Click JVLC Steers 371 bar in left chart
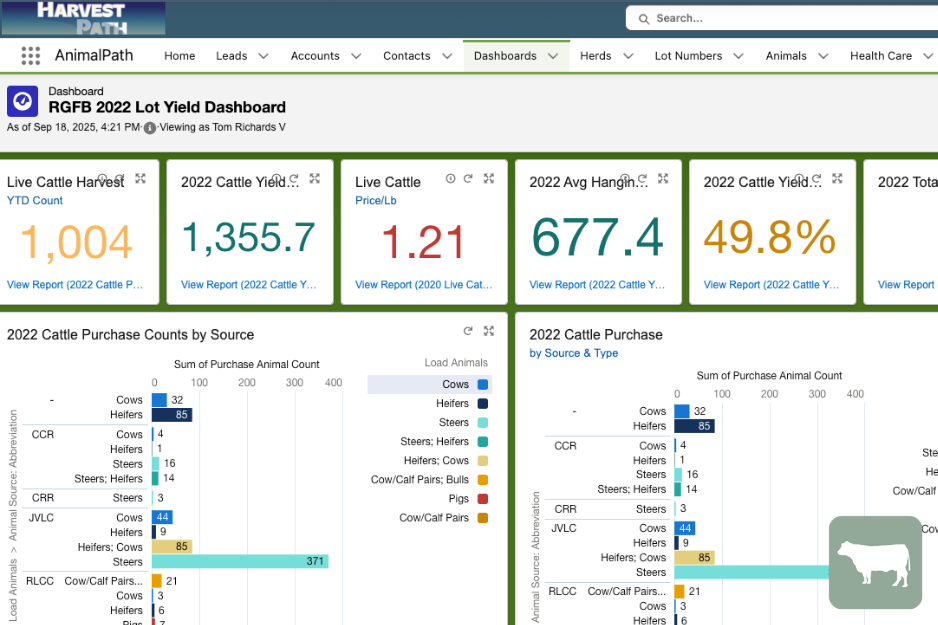The height and width of the screenshot is (625, 938). pos(240,562)
